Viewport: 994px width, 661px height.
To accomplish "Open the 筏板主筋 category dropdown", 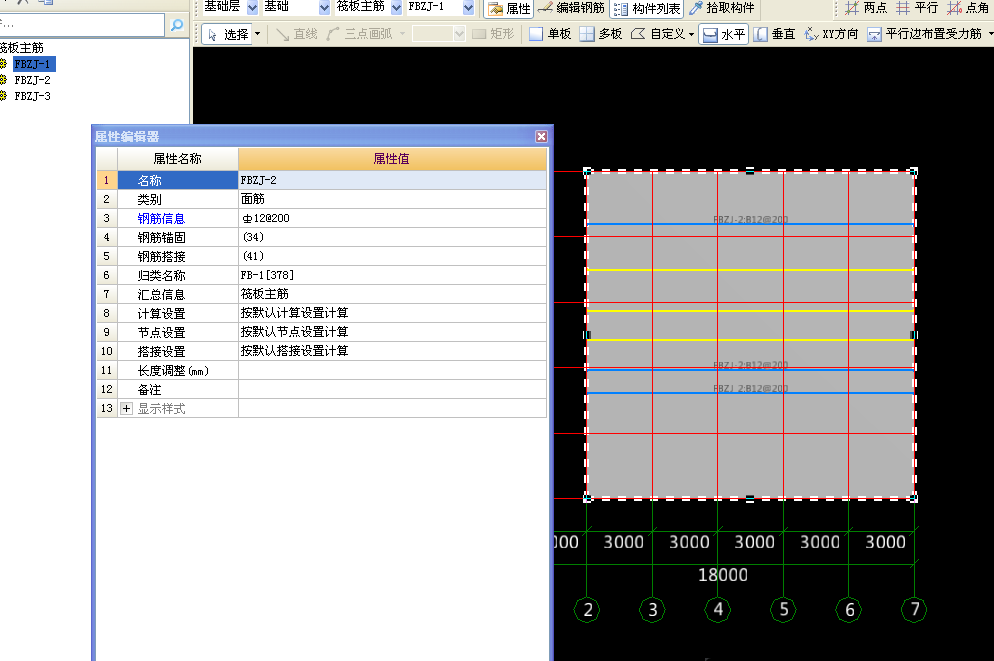I will pyautogui.click(x=396, y=8).
